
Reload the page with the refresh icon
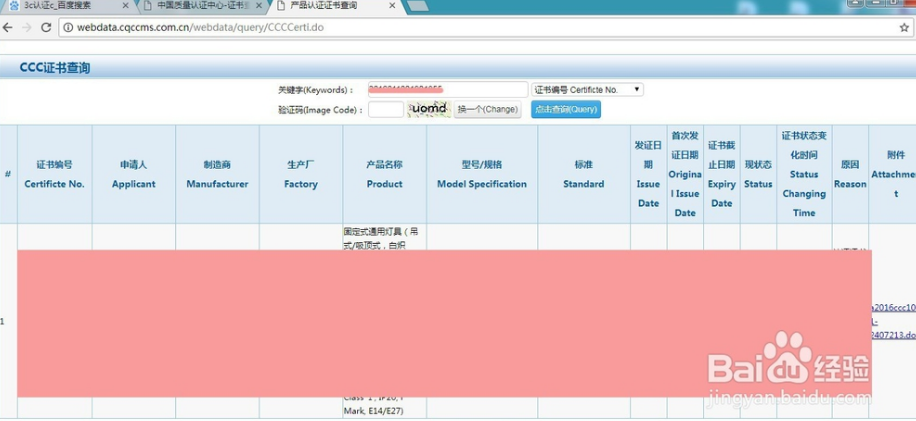pos(46,28)
